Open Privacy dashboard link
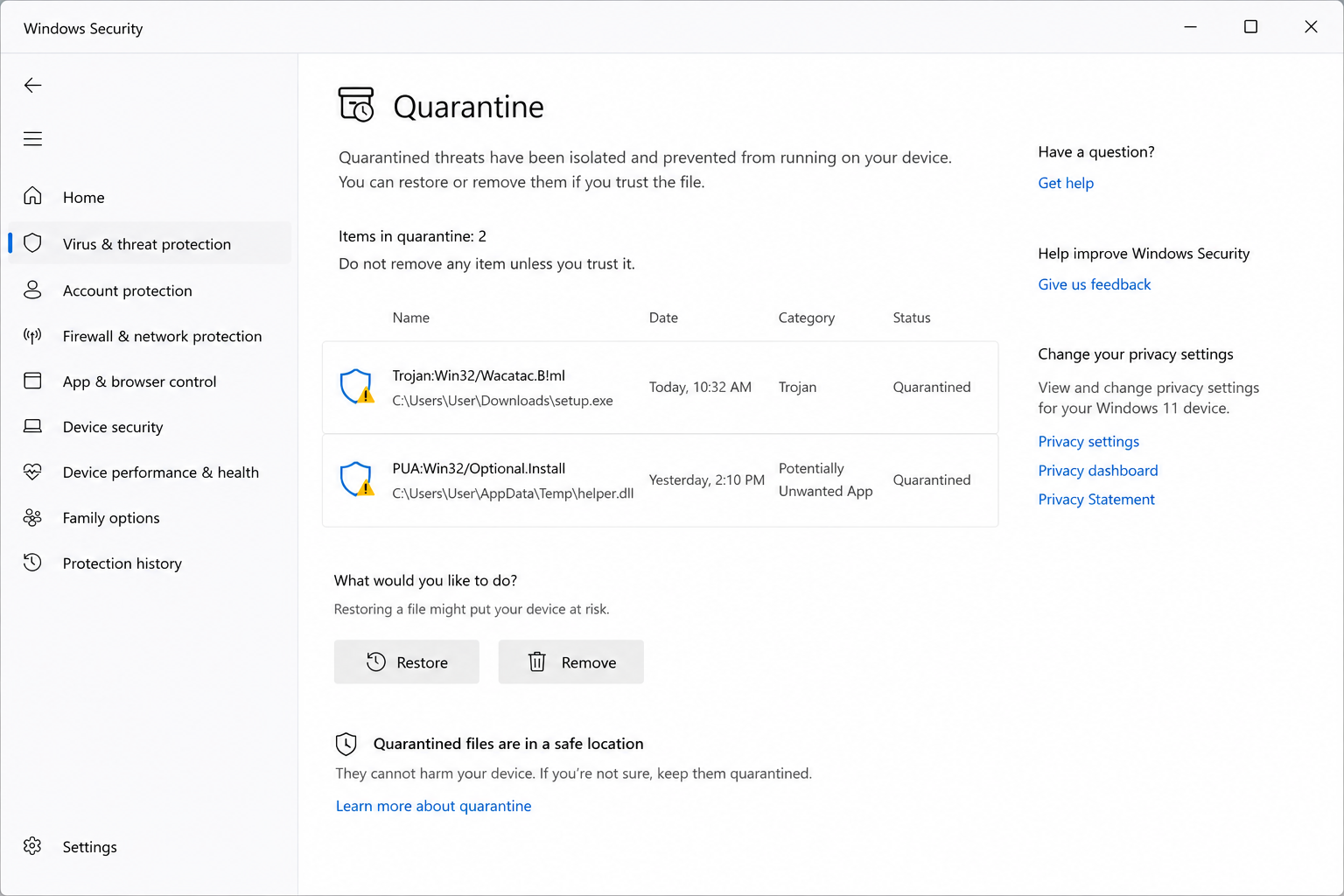The image size is (1344, 896). [x=1098, y=471]
